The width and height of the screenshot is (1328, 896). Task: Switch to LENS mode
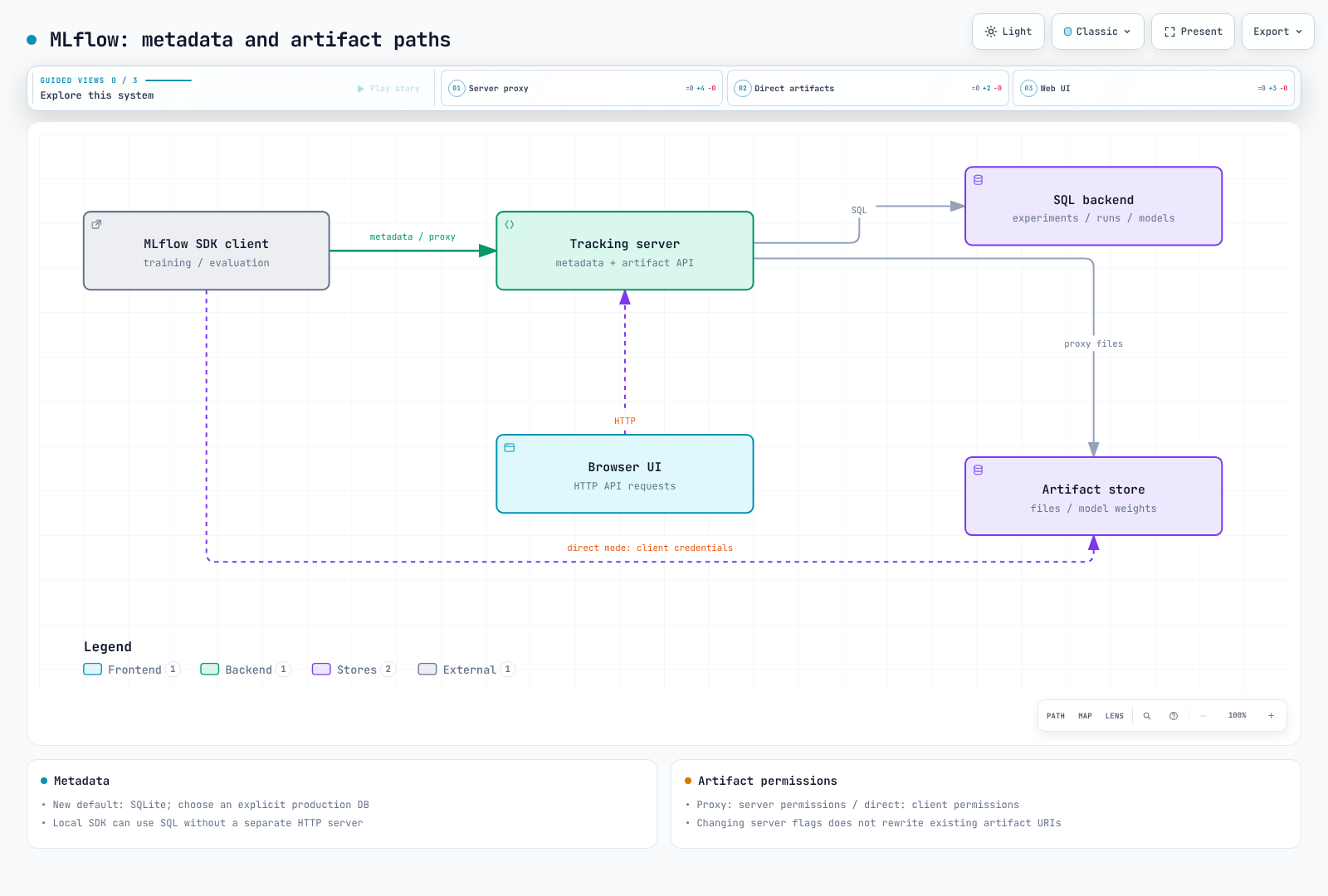point(1115,716)
